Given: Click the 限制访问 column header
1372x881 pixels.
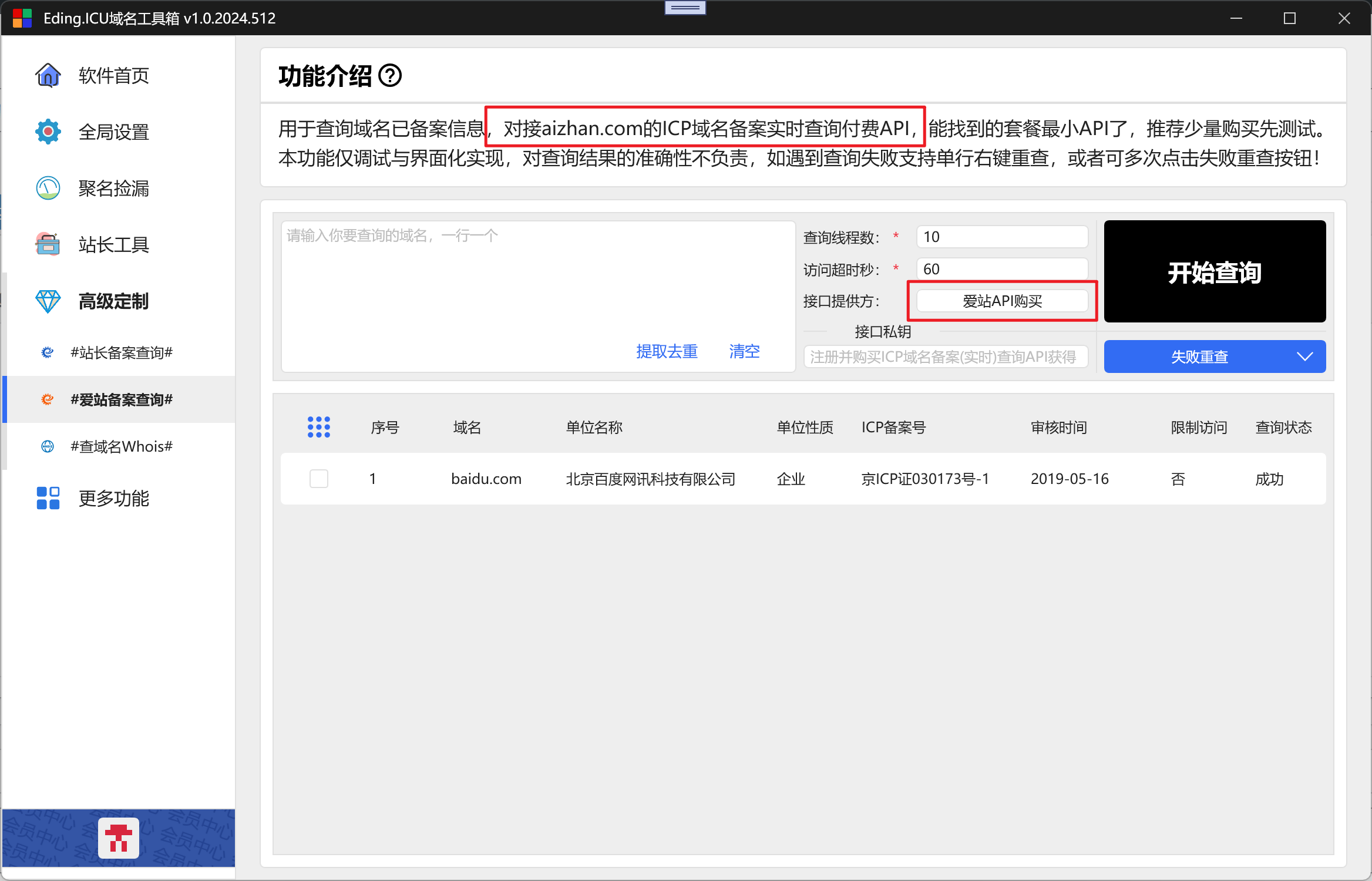Looking at the screenshot, I should 1199,427.
